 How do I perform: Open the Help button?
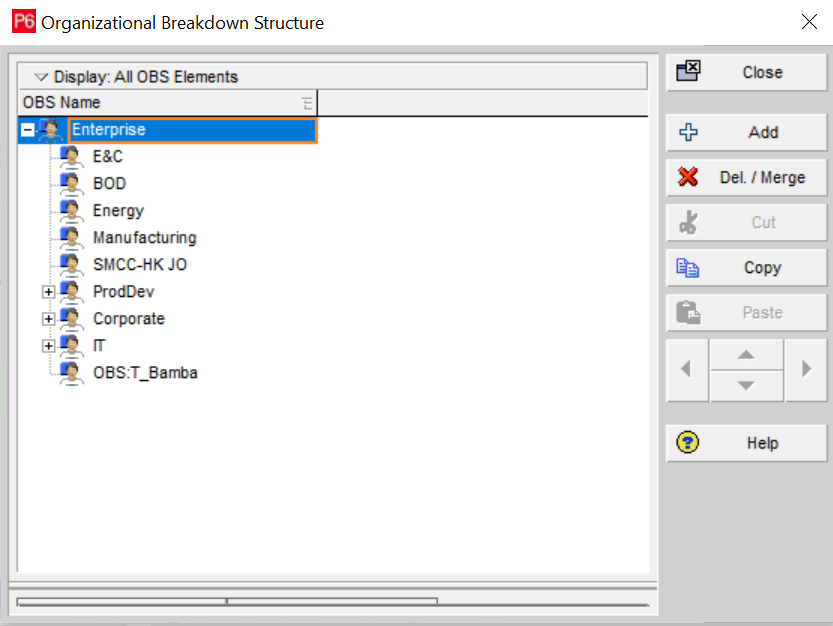pyautogui.click(x=746, y=443)
